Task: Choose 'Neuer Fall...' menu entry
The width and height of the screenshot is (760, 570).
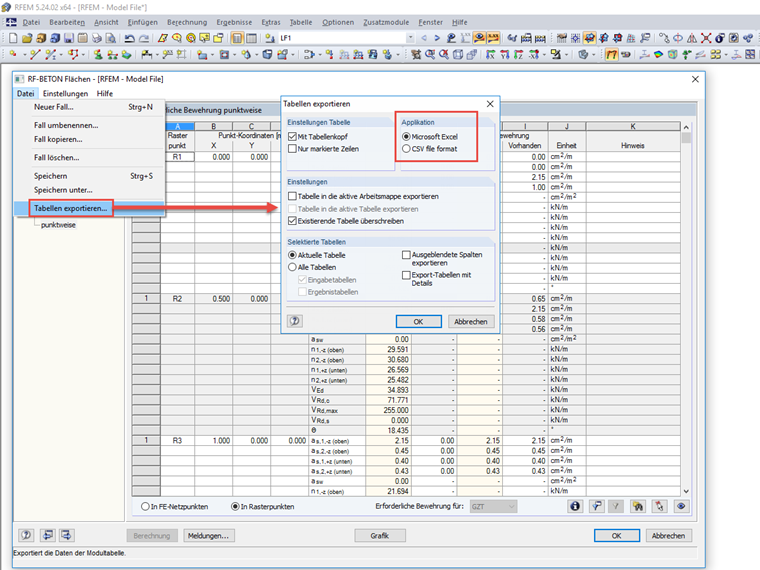Action: click(x=54, y=107)
